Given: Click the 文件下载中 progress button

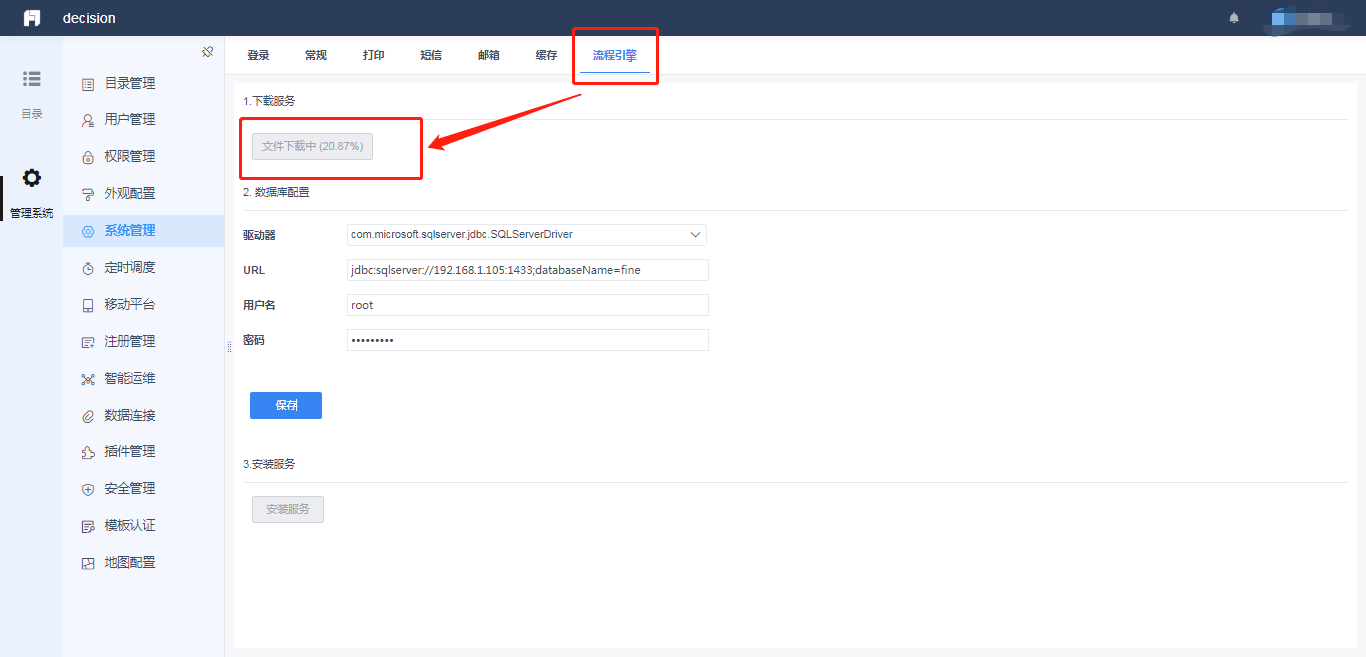Looking at the screenshot, I should click(312, 146).
